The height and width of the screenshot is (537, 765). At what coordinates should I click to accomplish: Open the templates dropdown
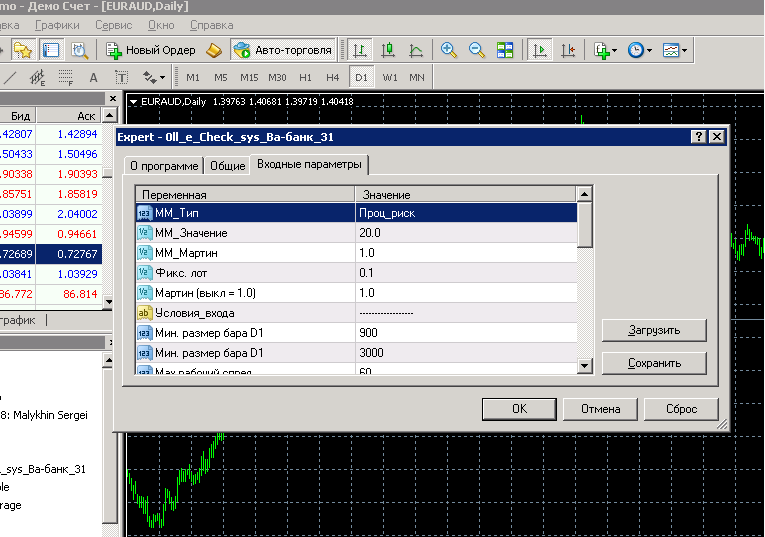click(x=675, y=50)
